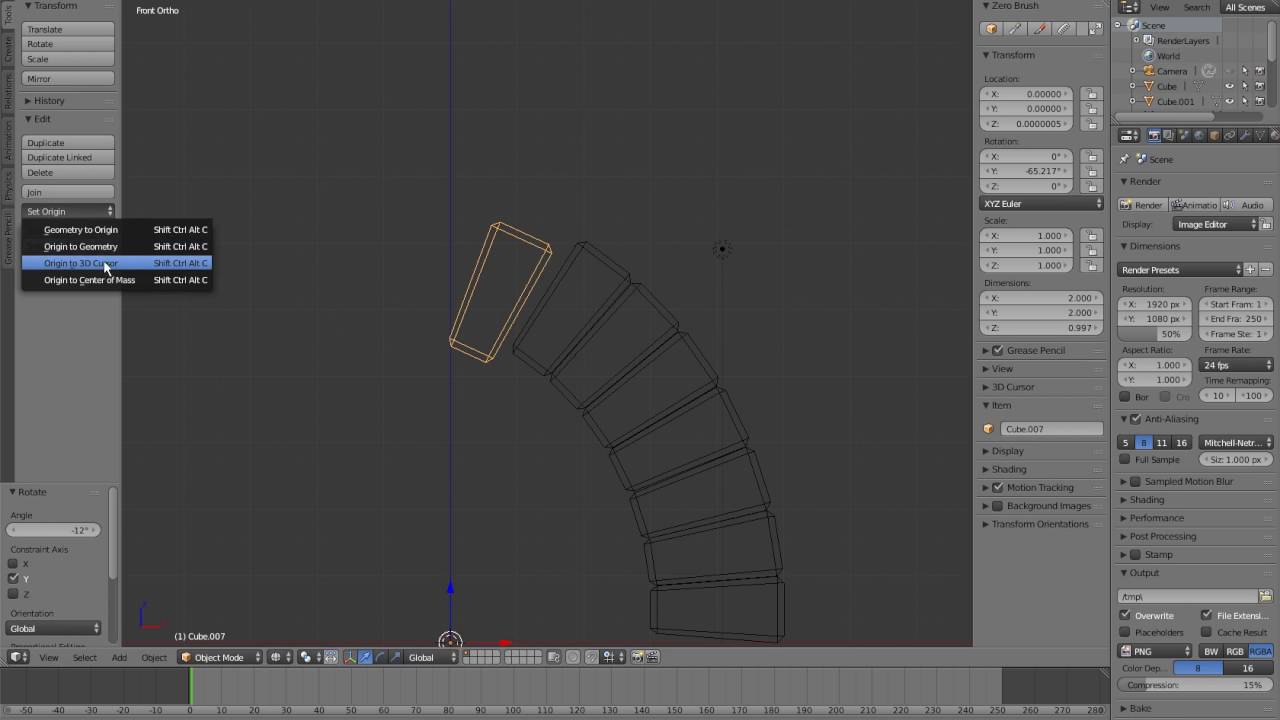The height and width of the screenshot is (720, 1280).
Task: Toggle the X constraint axis checkbox
Action: pos(13,564)
